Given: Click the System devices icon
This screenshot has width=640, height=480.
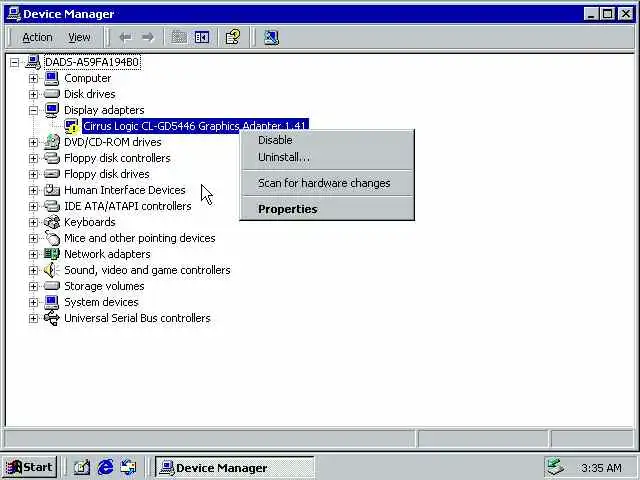Looking at the screenshot, I should point(52,302).
